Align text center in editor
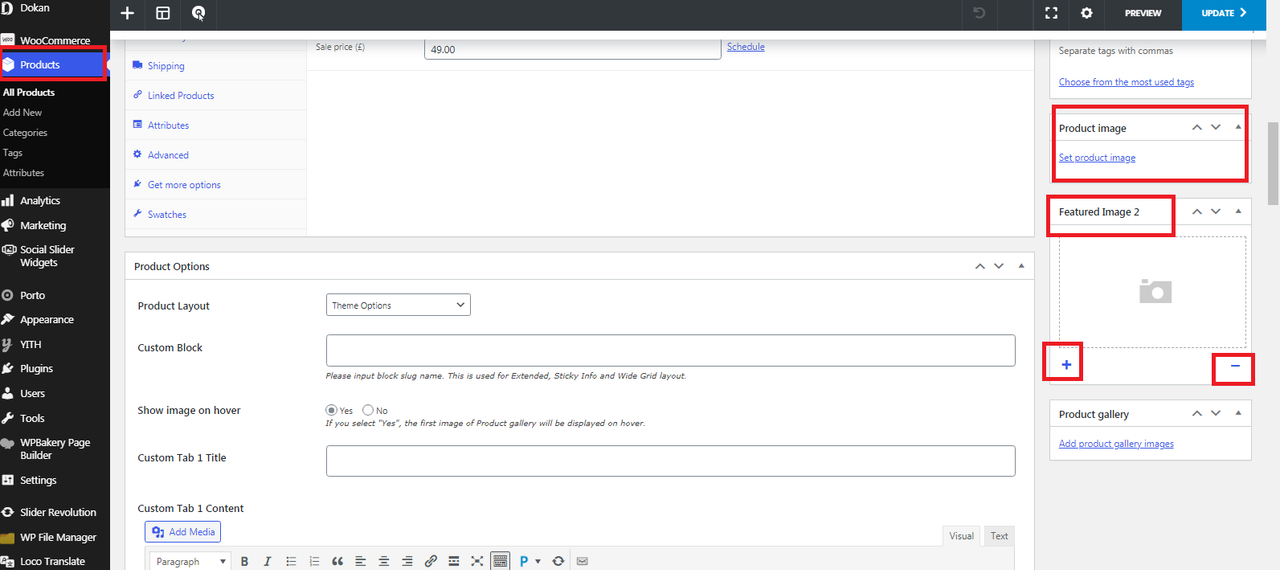The width and height of the screenshot is (1280, 570). [383, 561]
